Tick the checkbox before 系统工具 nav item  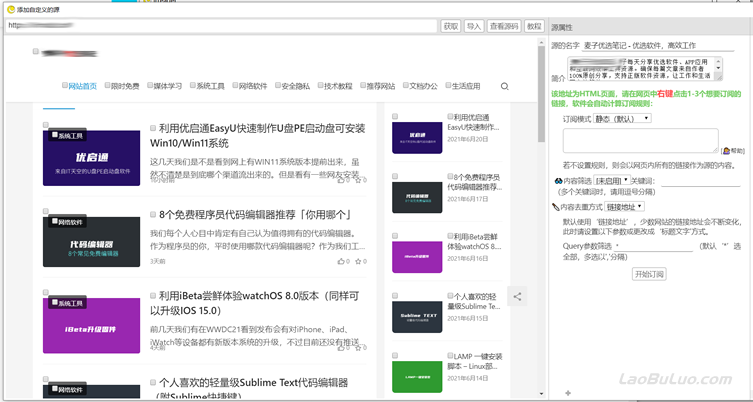coord(193,85)
